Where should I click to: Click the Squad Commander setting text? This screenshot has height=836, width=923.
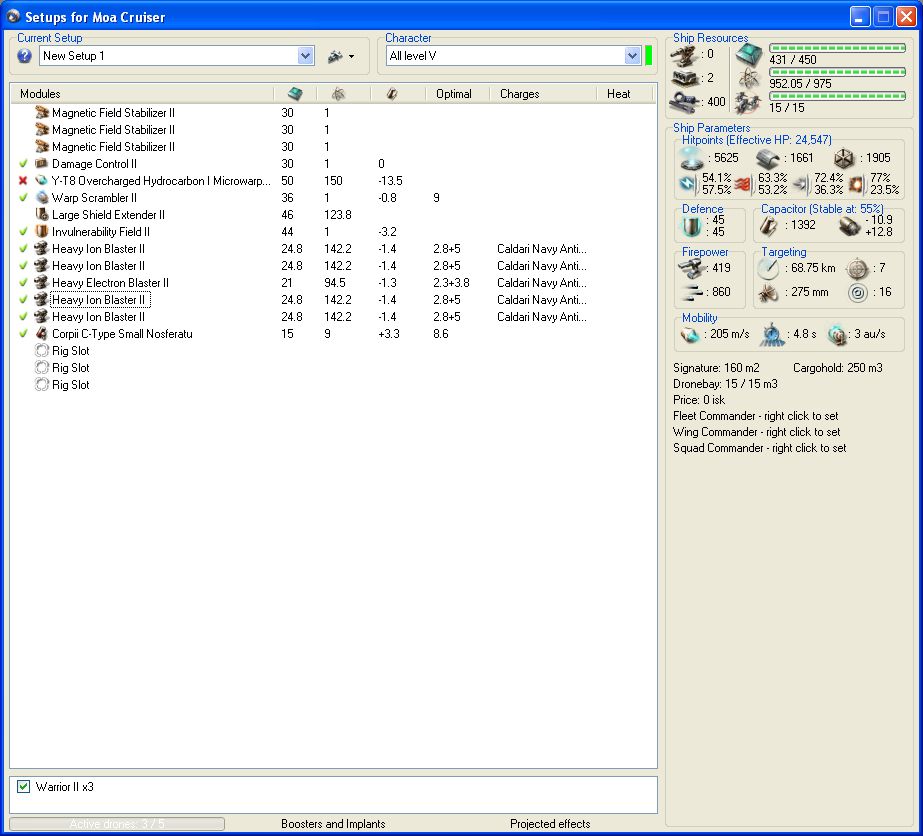pos(759,448)
